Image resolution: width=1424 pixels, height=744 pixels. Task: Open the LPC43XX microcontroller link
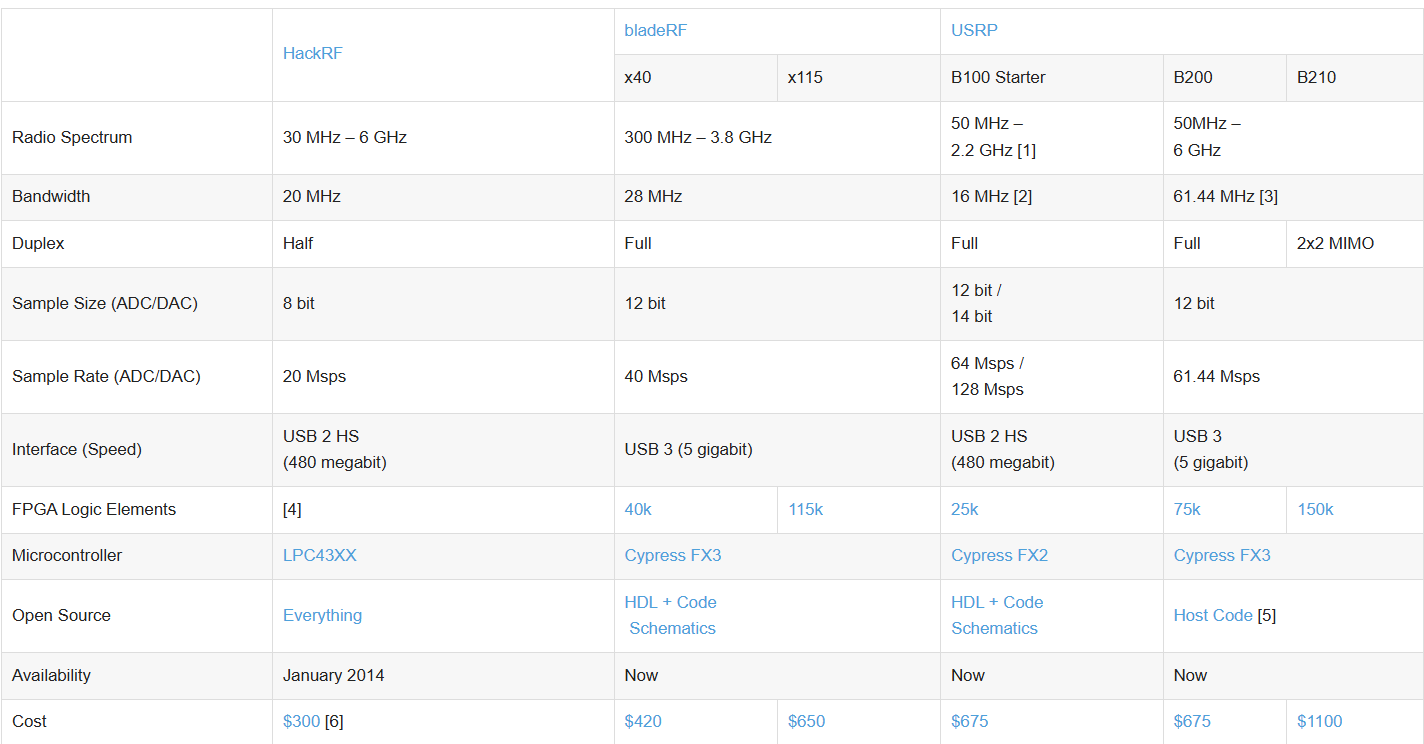[x=320, y=556]
